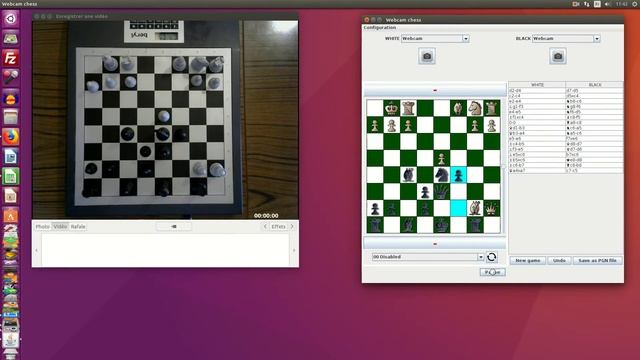Click the empty cyan highlighted square

coord(458,209)
